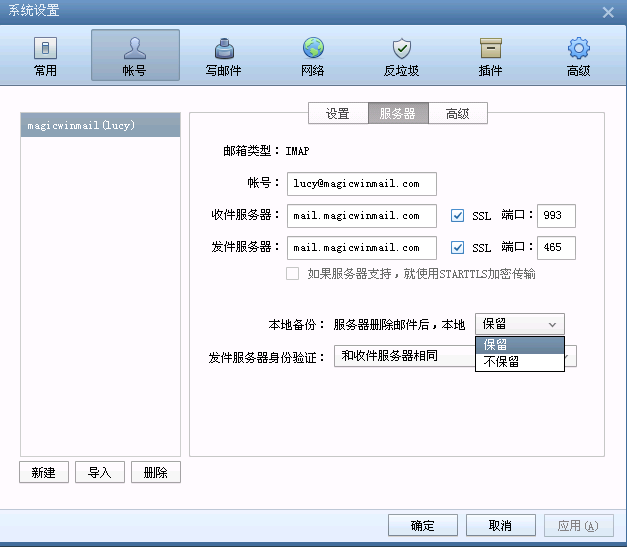Image resolution: width=627 pixels, height=547 pixels.
Task: Switch to the 高级 sub-tab beside 服务器
Action: click(458, 114)
